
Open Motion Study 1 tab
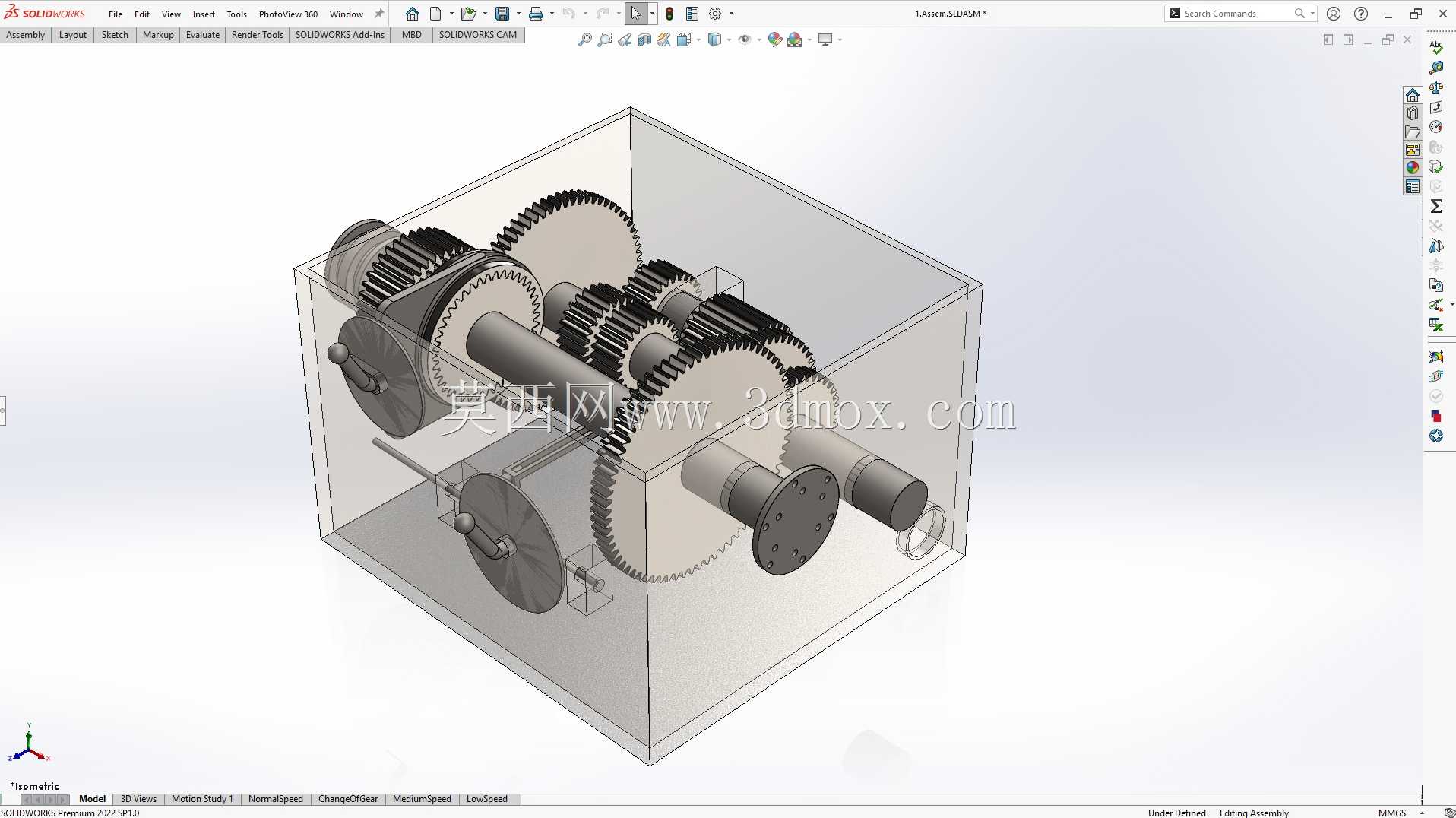click(x=201, y=799)
